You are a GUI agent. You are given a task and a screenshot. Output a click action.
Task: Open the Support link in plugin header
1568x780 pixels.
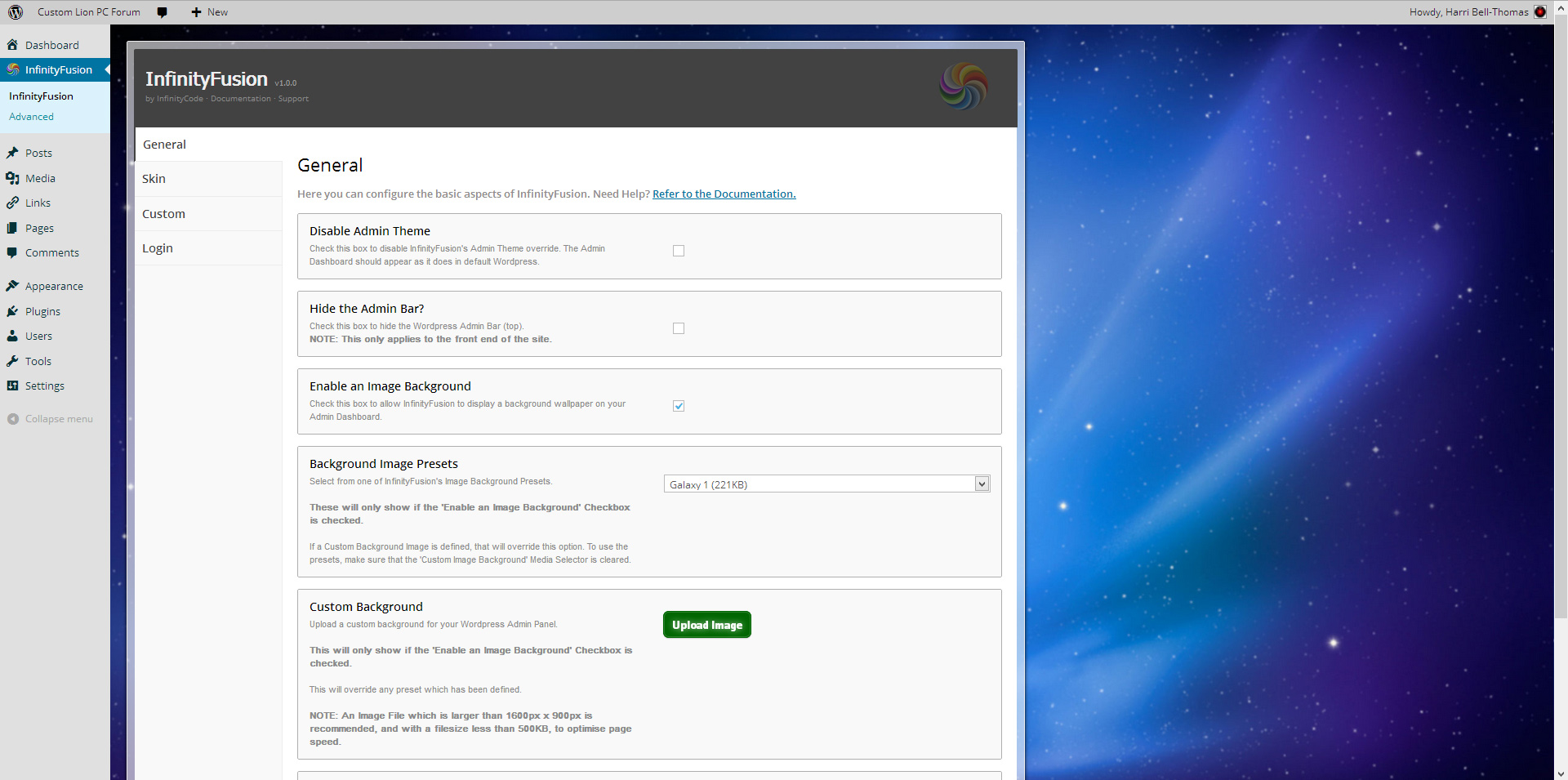pos(293,99)
